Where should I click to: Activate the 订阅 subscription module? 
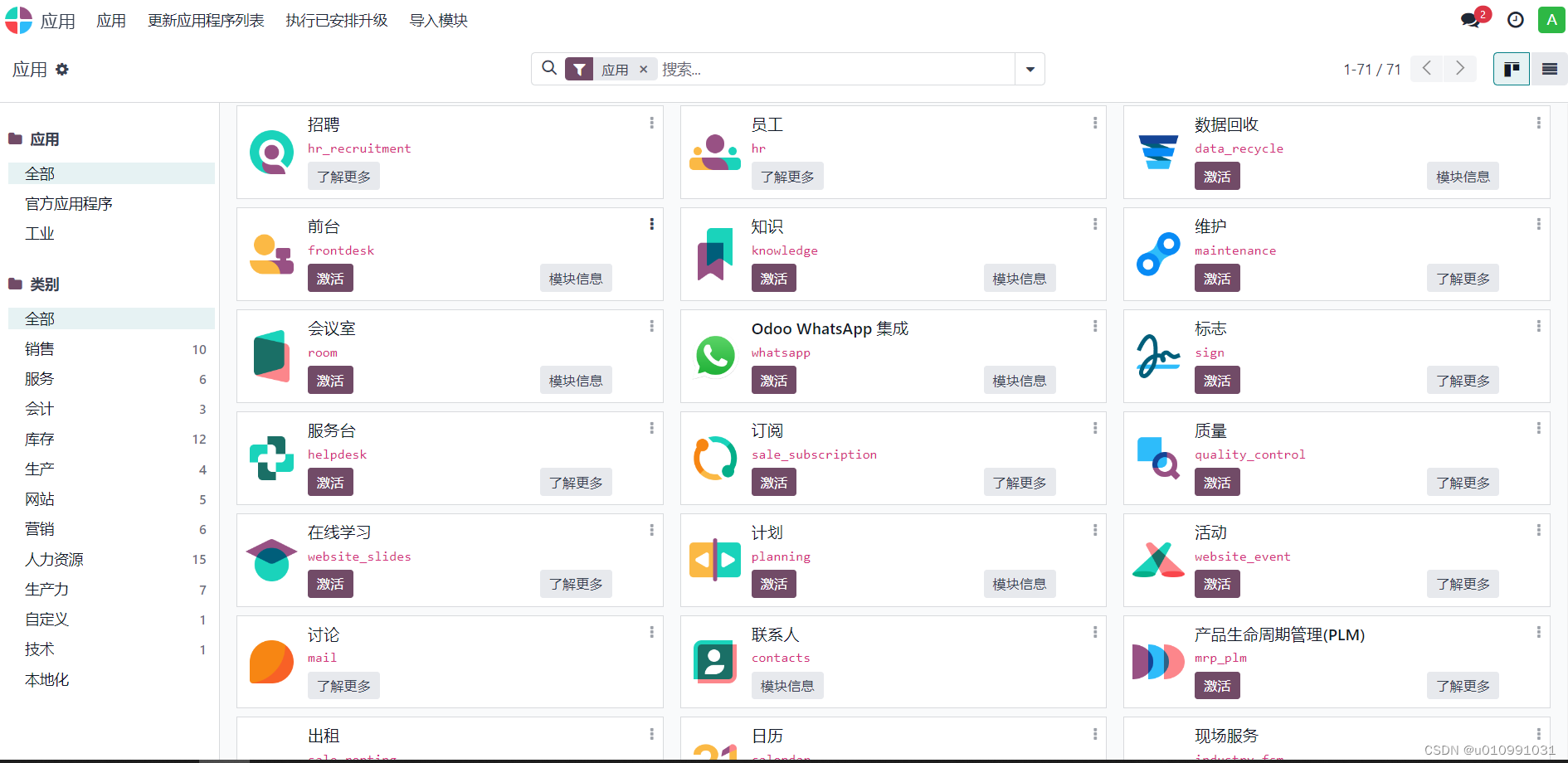pos(774,482)
